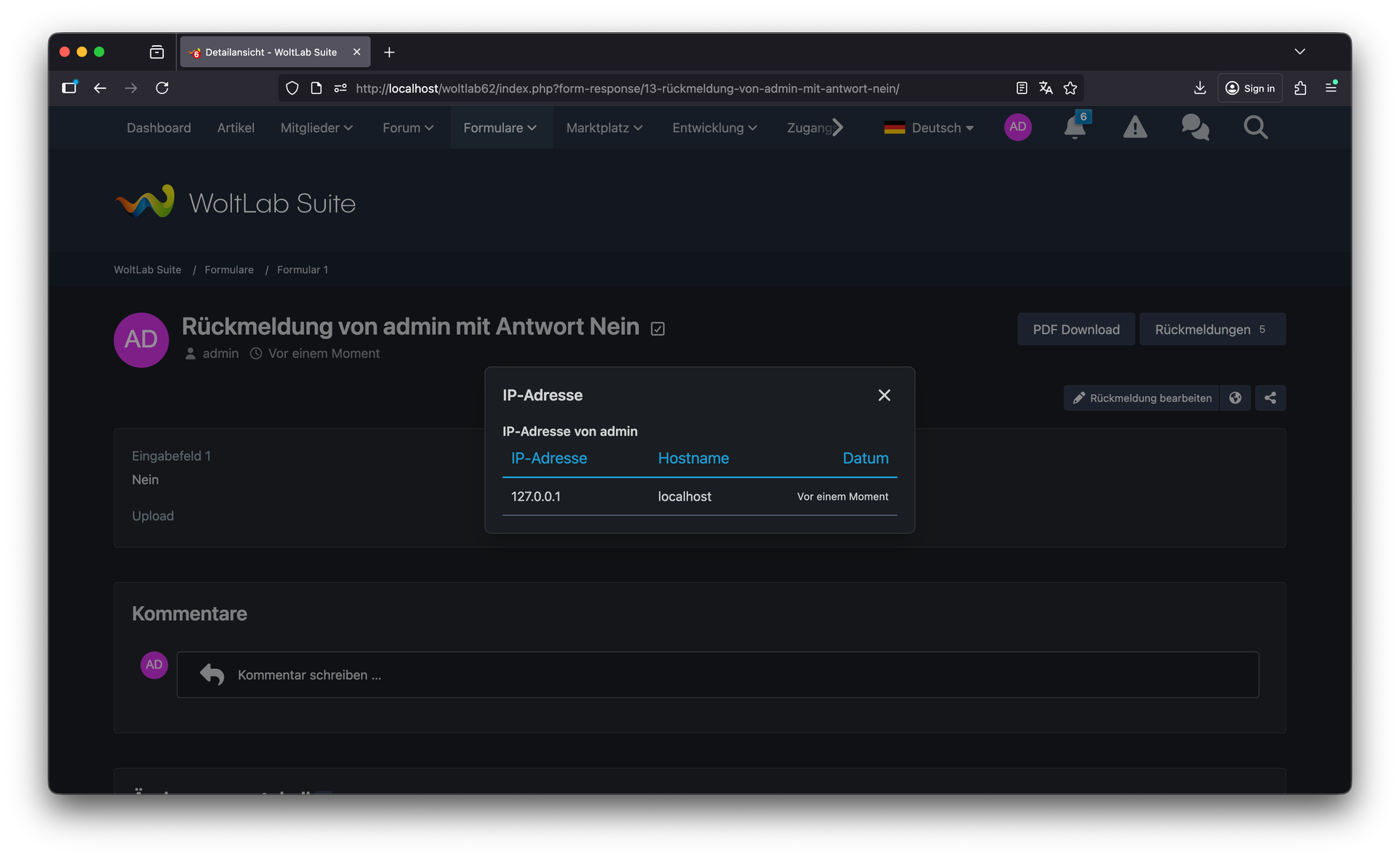Click the moderation warning triangle icon
Screen dimensions: 1400x858
click(x=1135, y=128)
